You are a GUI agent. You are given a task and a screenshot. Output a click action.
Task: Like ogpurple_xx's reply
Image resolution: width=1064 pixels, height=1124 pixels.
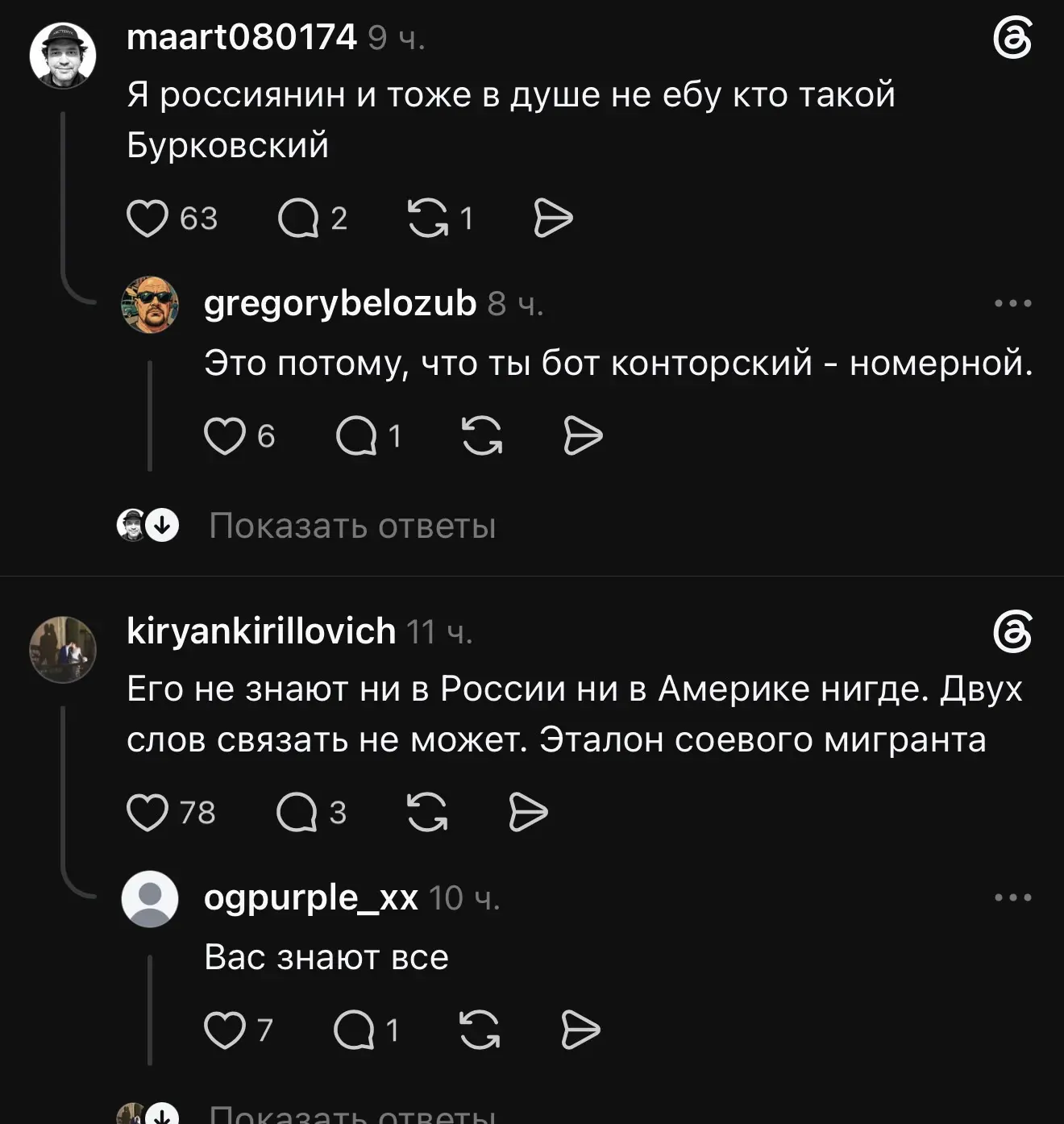[224, 1030]
